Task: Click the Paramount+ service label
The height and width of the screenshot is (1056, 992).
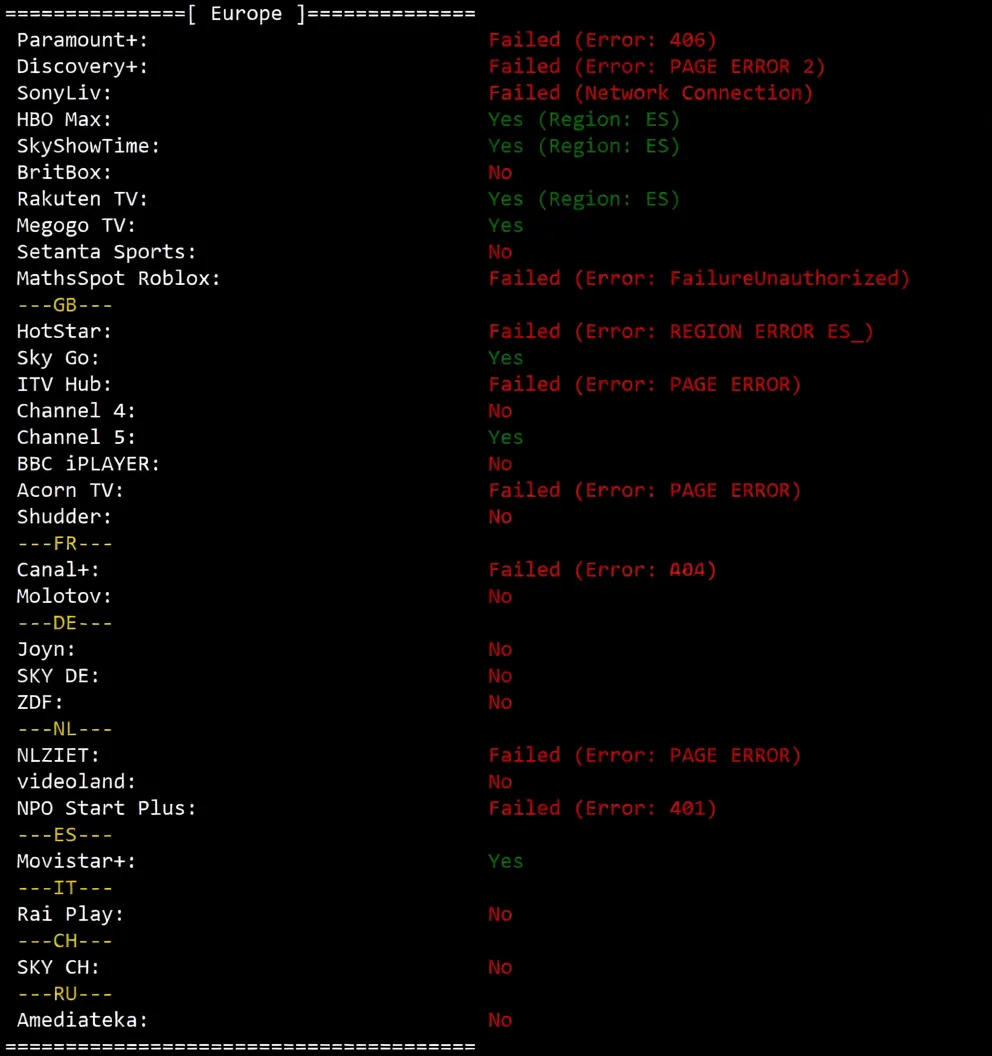Action: pos(82,40)
